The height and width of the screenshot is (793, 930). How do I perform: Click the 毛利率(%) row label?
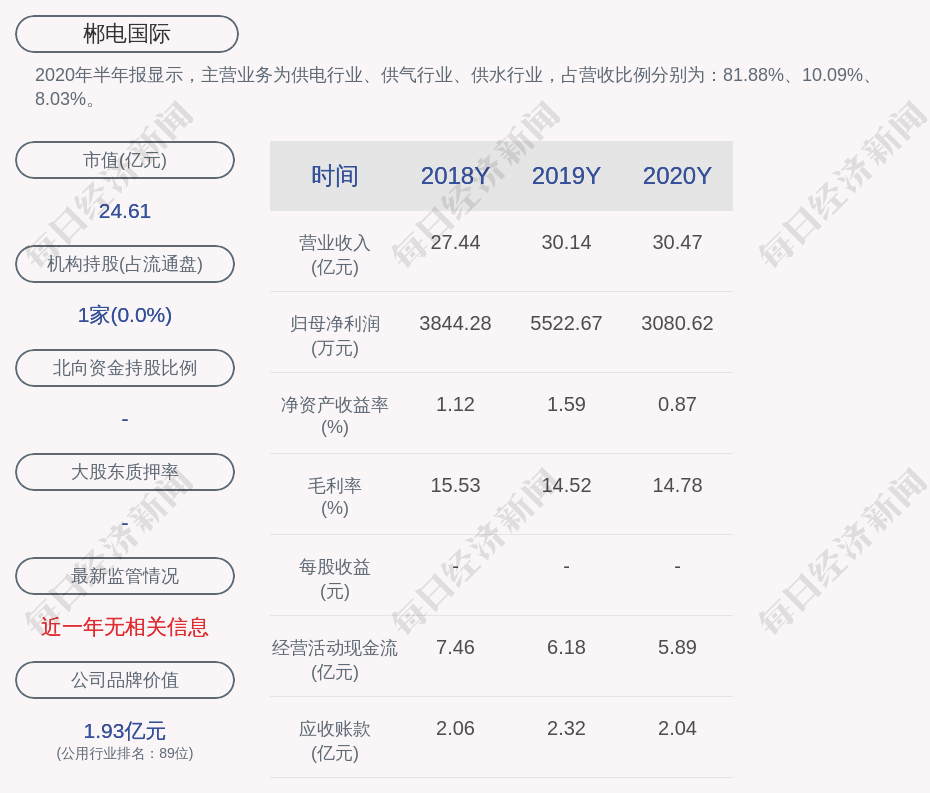point(335,497)
